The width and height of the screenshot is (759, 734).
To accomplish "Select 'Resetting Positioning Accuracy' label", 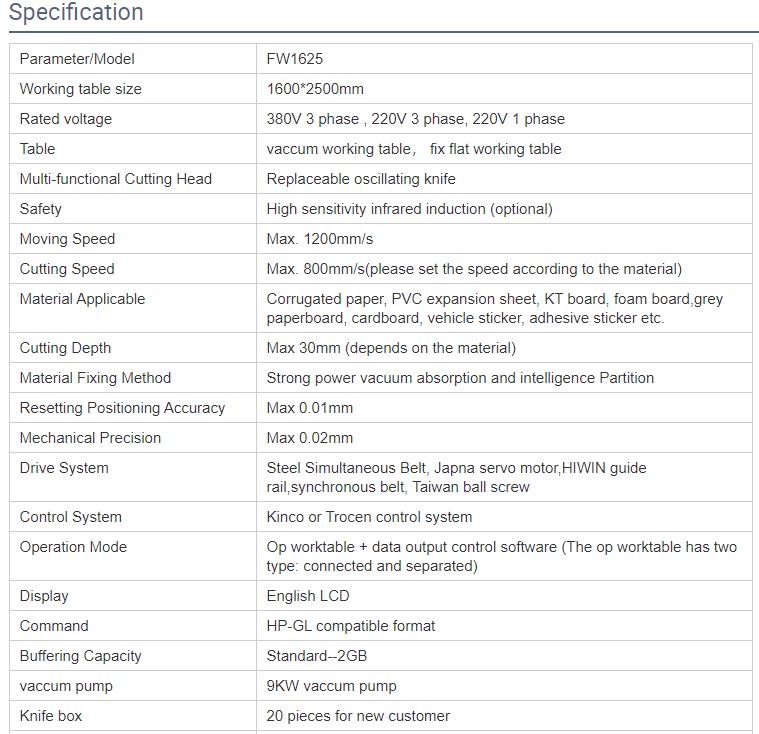I will 122,408.
